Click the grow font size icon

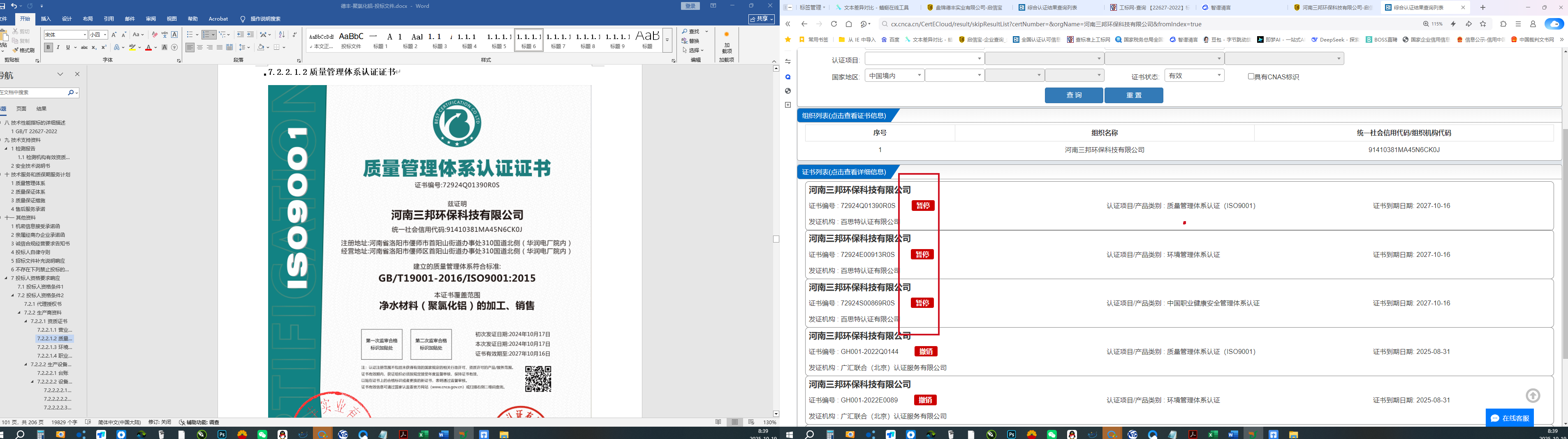tap(114, 35)
